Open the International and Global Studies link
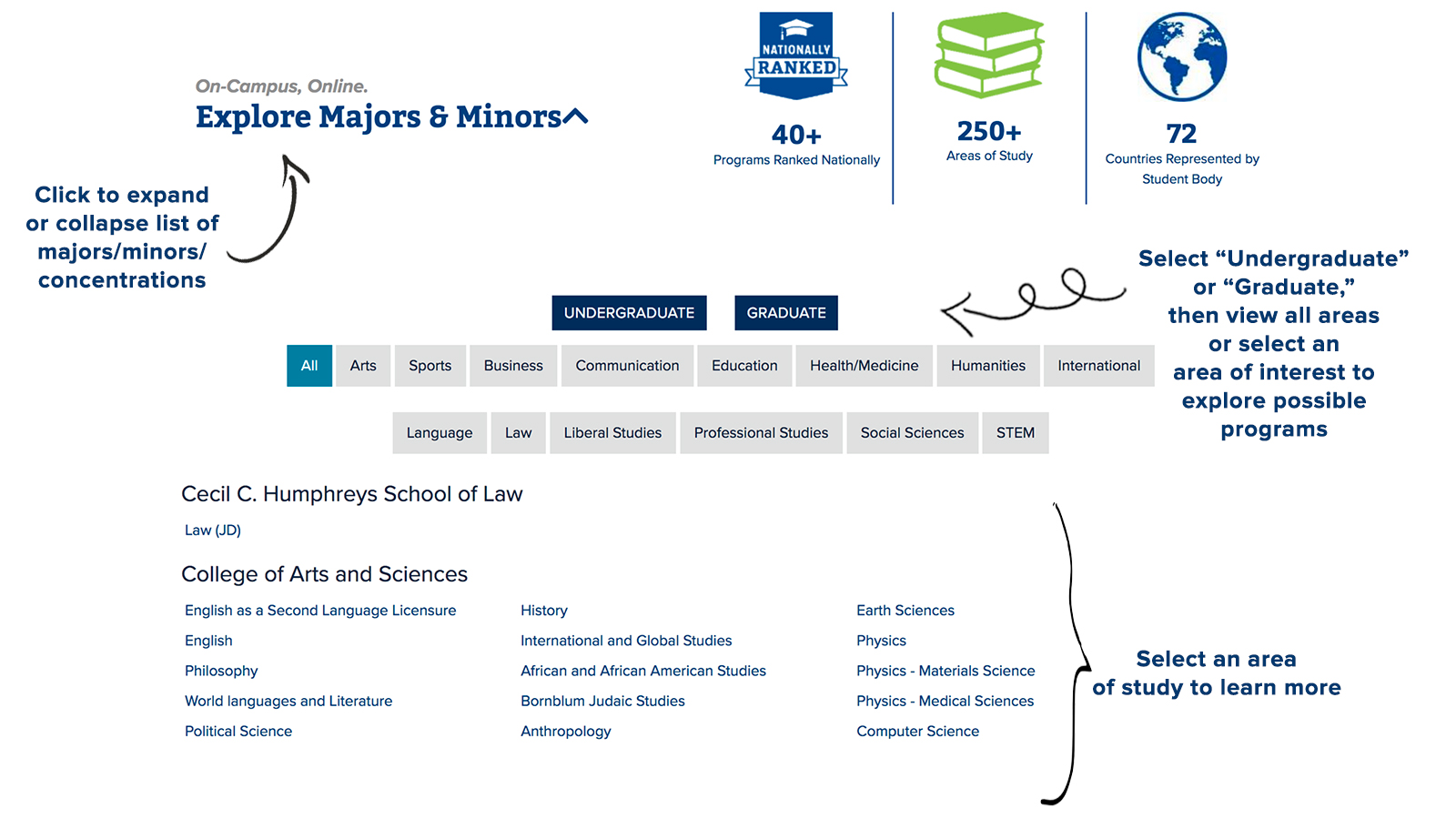 [625, 640]
